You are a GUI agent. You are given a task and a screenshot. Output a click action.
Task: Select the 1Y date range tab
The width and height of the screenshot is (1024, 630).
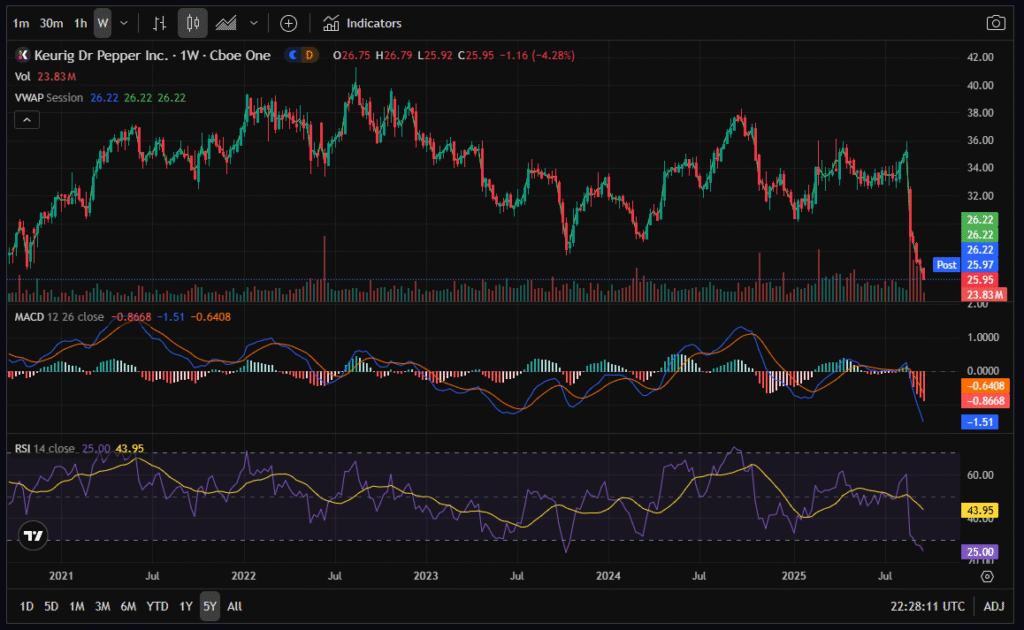(186, 606)
